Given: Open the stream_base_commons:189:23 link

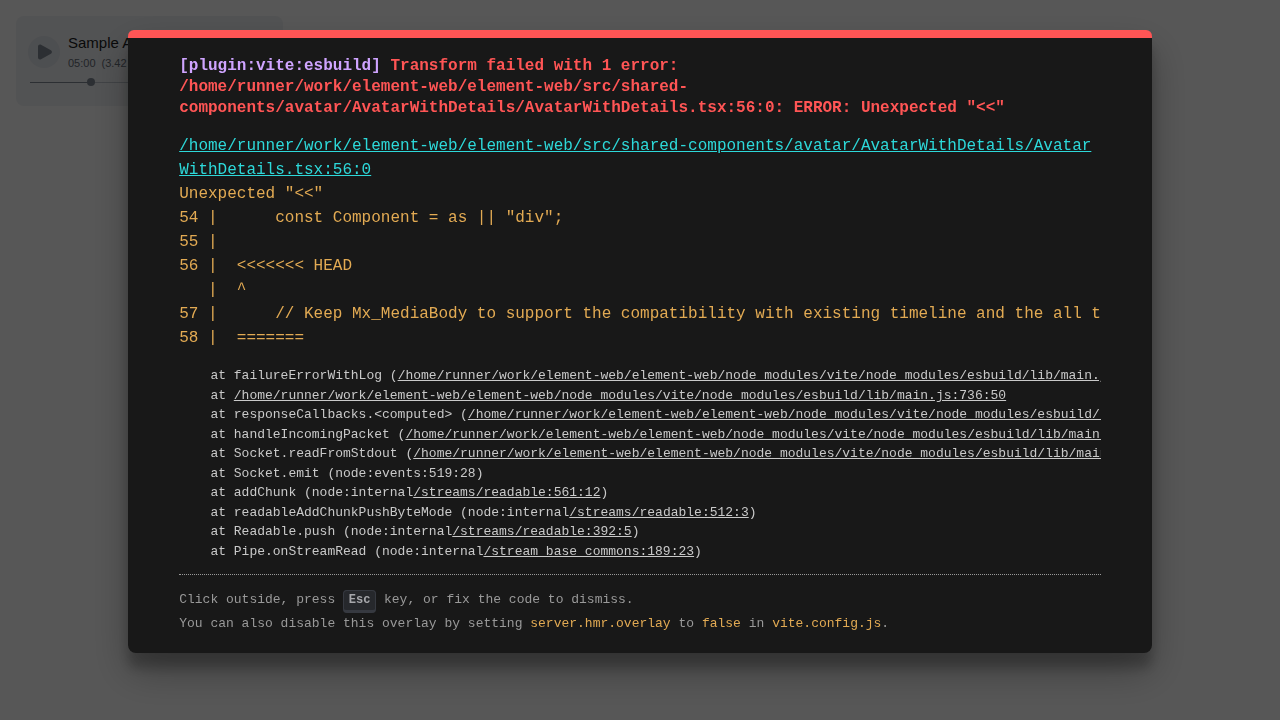Looking at the screenshot, I should click(588, 552).
